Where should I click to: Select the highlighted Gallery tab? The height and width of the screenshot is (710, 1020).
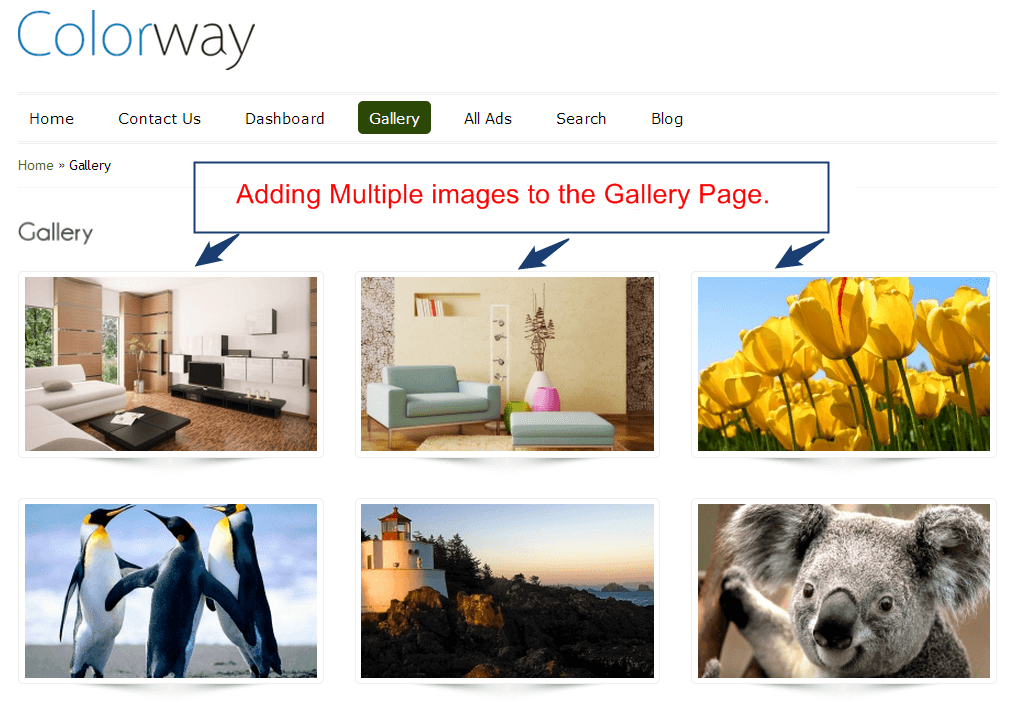394,118
